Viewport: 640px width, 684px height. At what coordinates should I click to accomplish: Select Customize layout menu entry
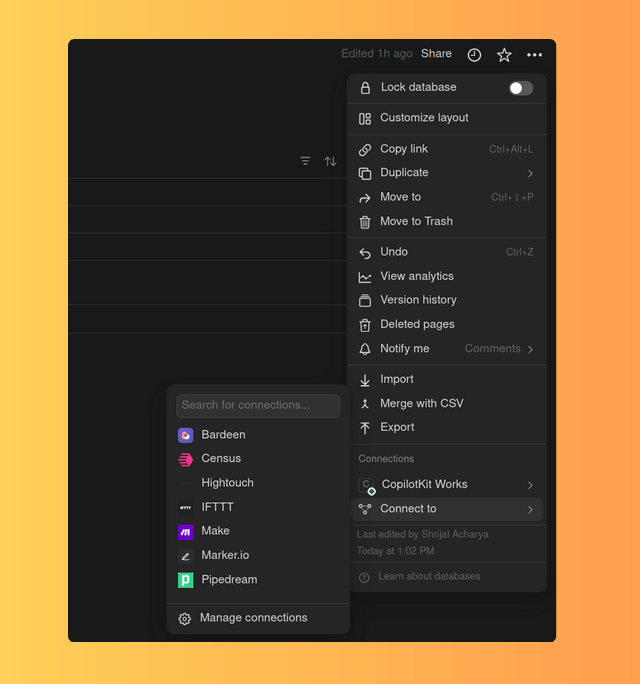(447, 118)
